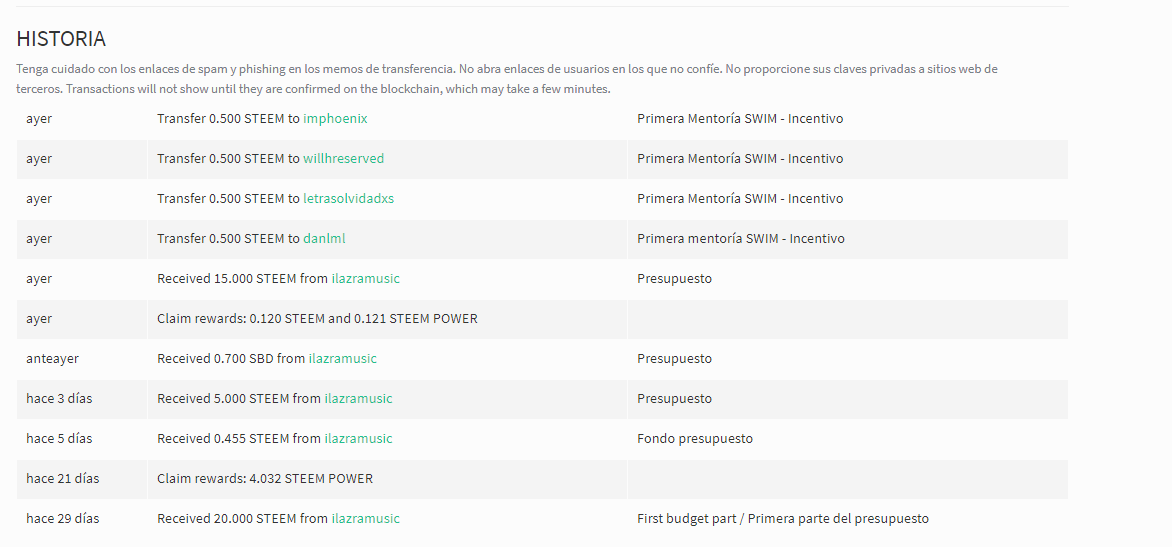The height and width of the screenshot is (547, 1172).
Task: Click the hace 5 días timestamp
Action: (59, 439)
